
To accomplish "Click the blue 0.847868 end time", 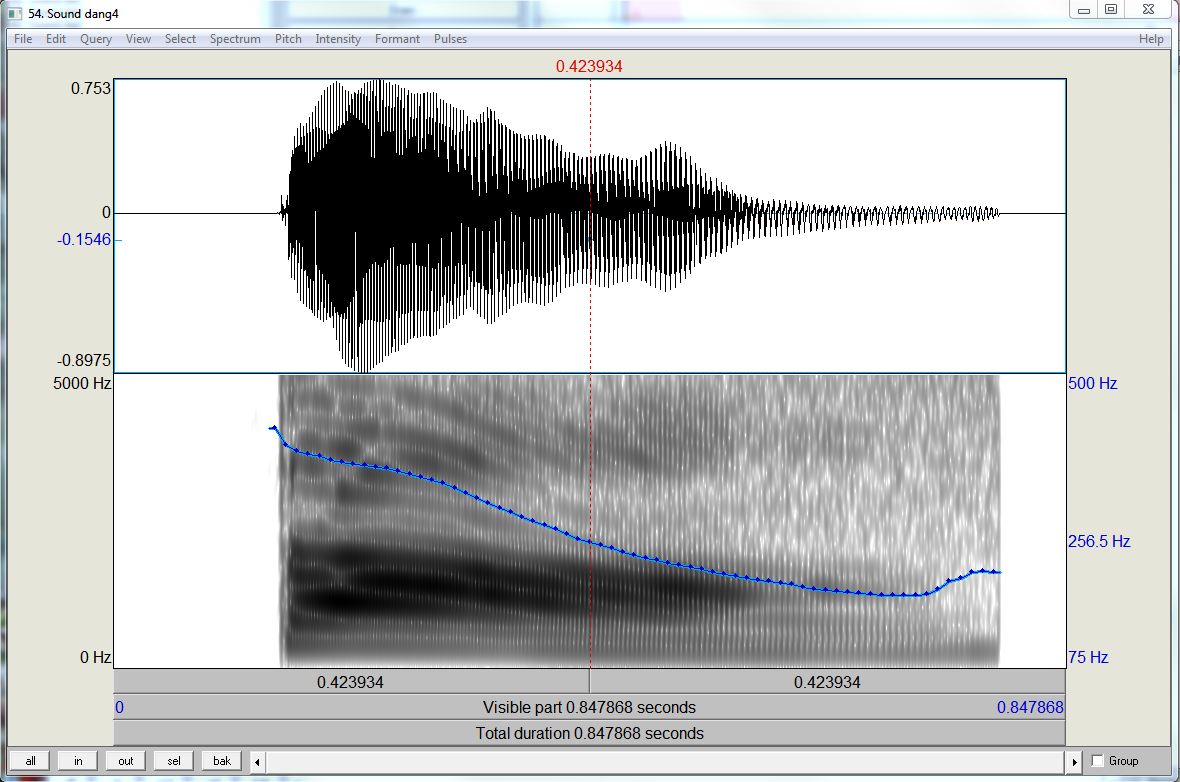I will click(1030, 707).
